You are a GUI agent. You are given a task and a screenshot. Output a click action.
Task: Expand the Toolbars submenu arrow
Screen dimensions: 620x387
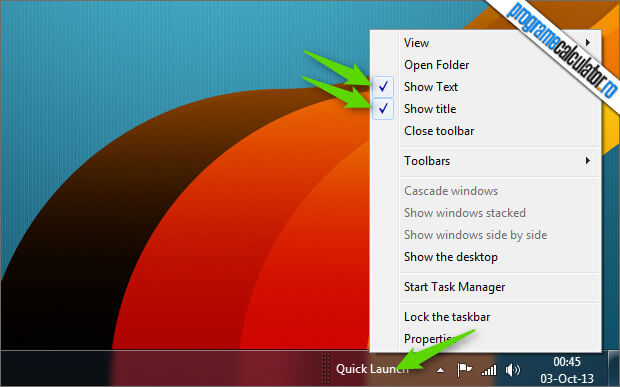(588, 160)
